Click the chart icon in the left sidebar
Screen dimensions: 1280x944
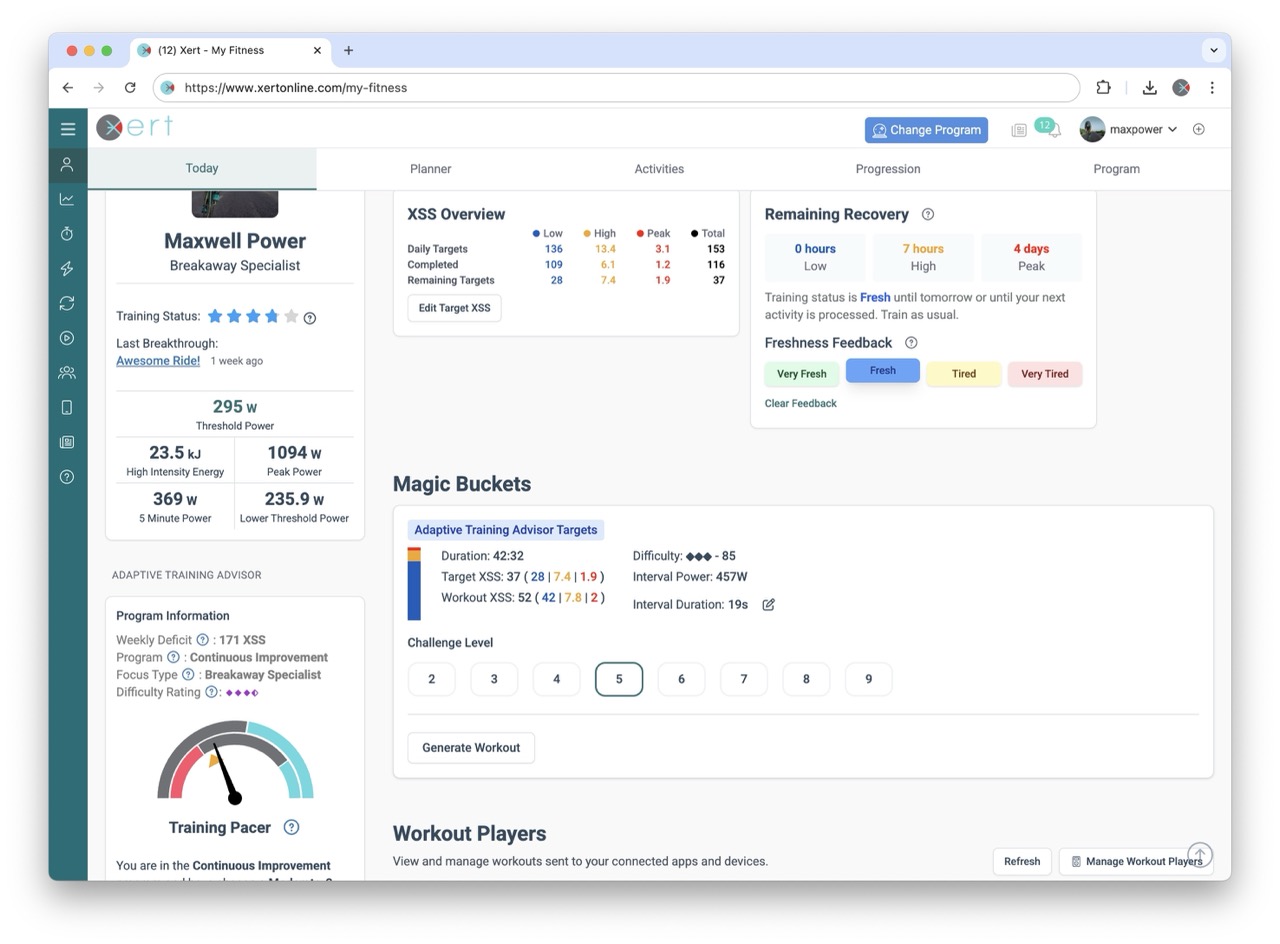click(67, 199)
